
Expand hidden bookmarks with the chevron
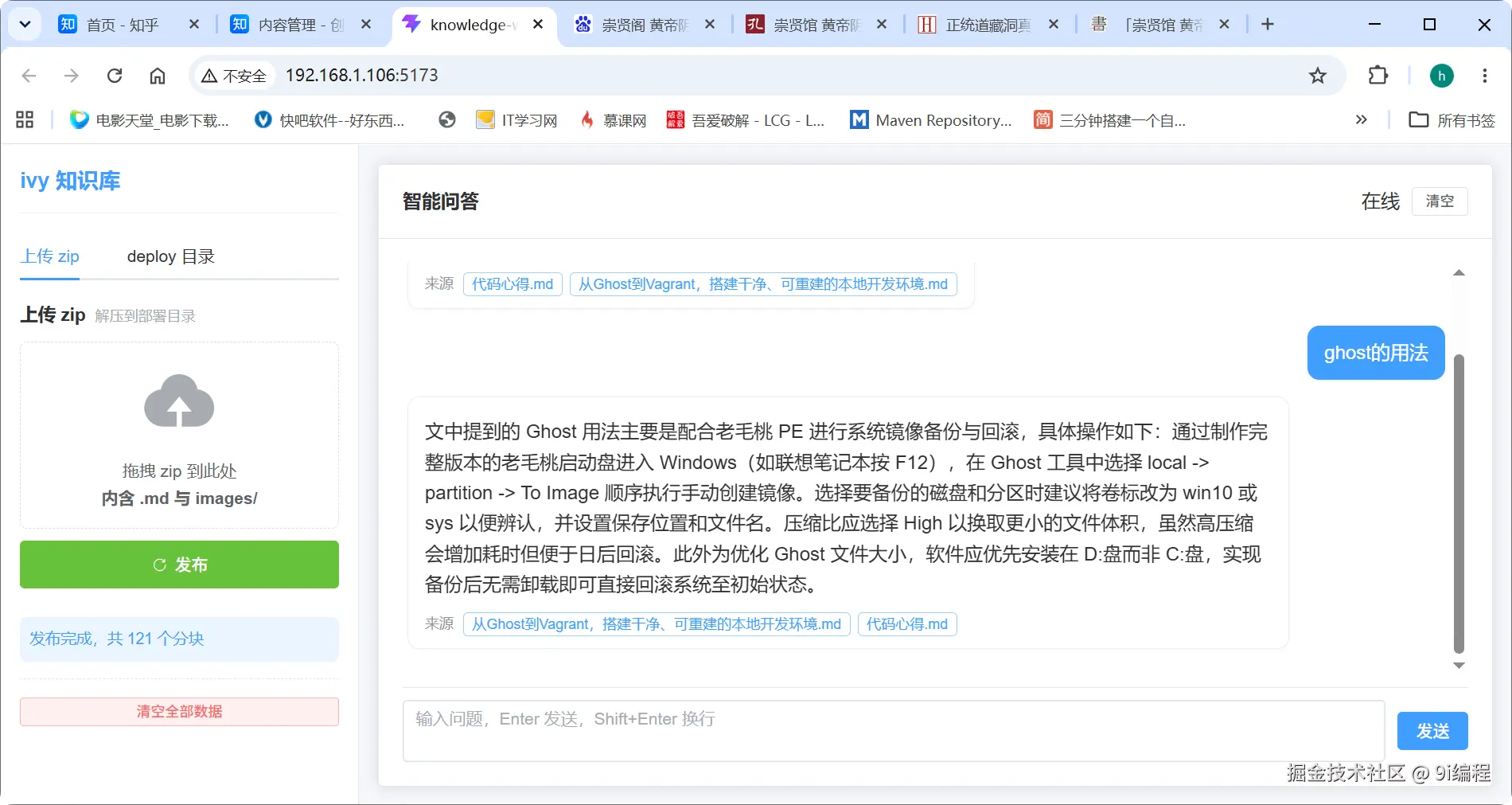tap(1361, 120)
